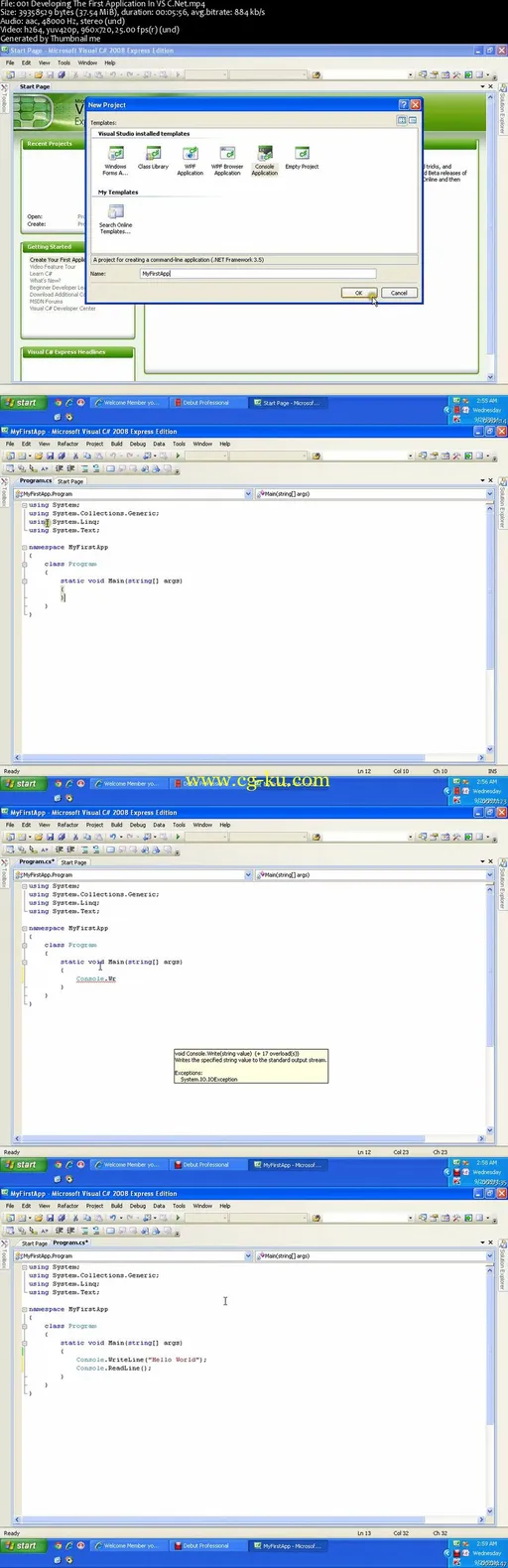Open Search Online Templates in My Templates
Screen dimensions: 508x1568
point(116,219)
